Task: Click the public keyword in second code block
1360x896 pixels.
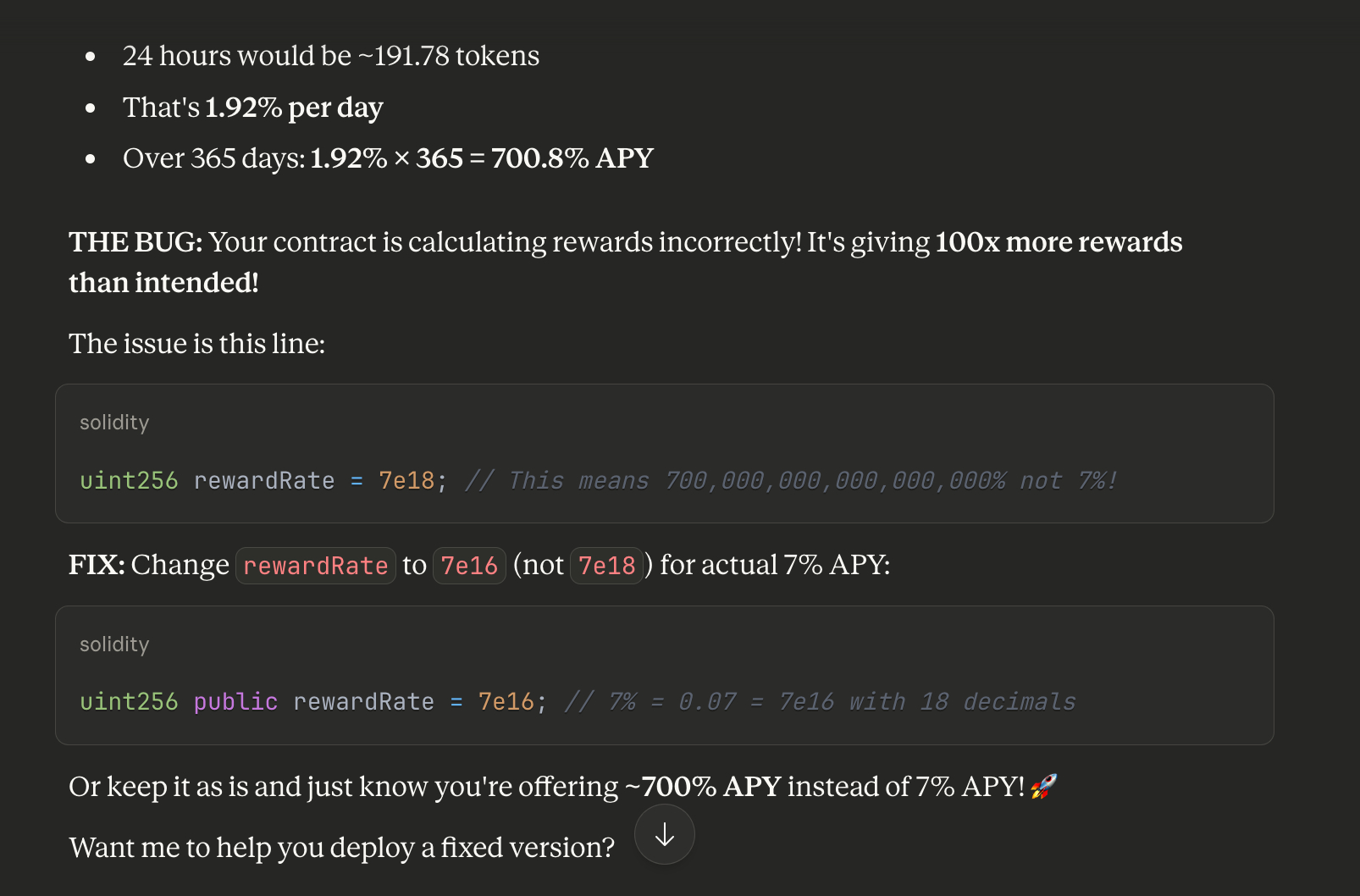Action: pos(235,702)
